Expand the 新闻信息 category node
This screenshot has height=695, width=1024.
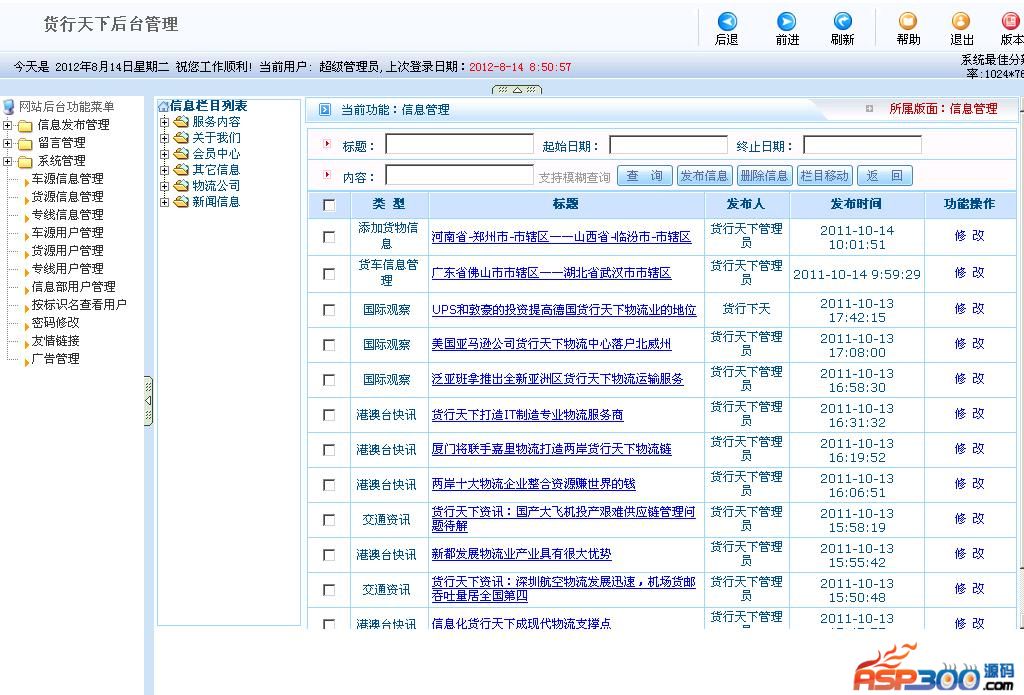165,202
